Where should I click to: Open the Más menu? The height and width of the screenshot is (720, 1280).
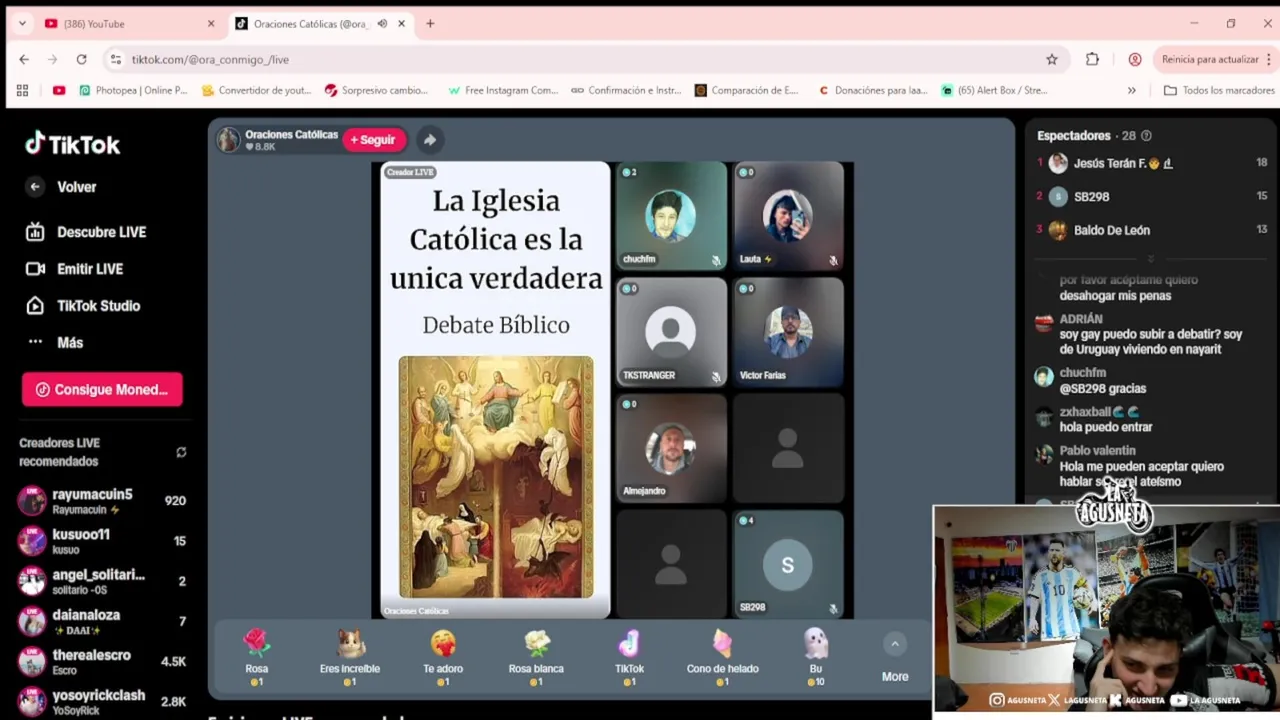click(56, 342)
